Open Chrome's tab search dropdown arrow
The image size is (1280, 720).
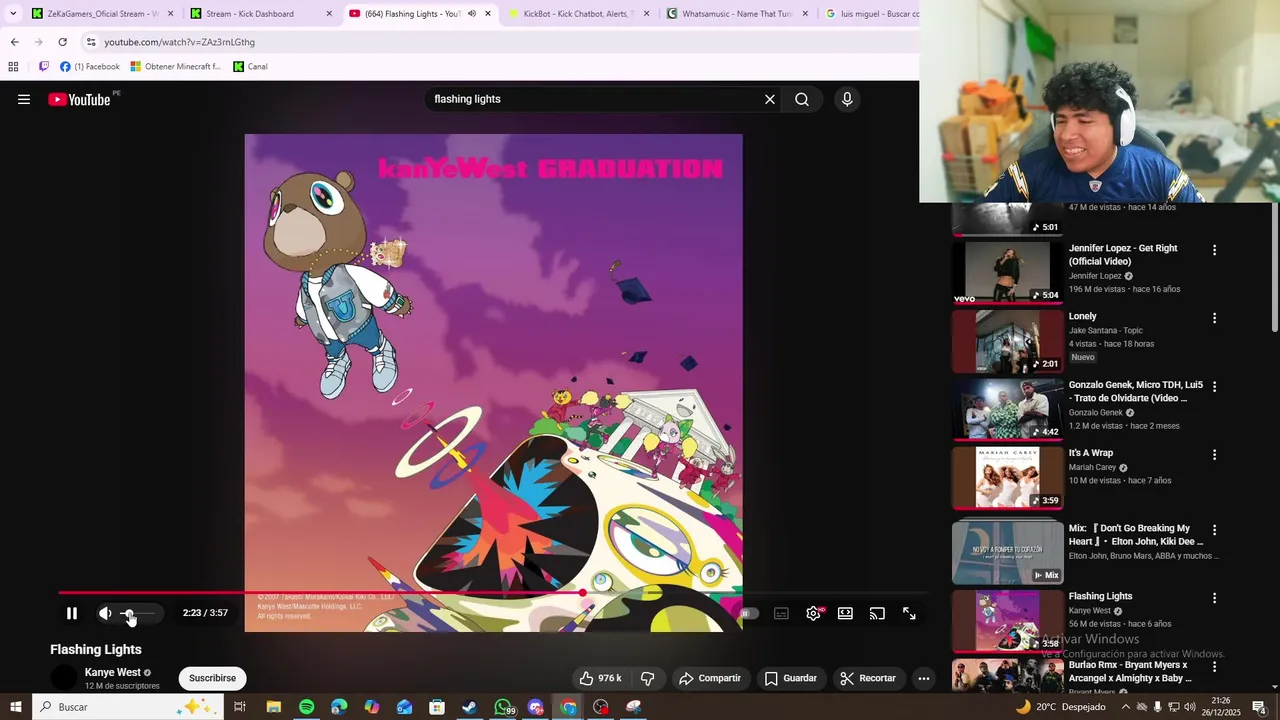12,14
